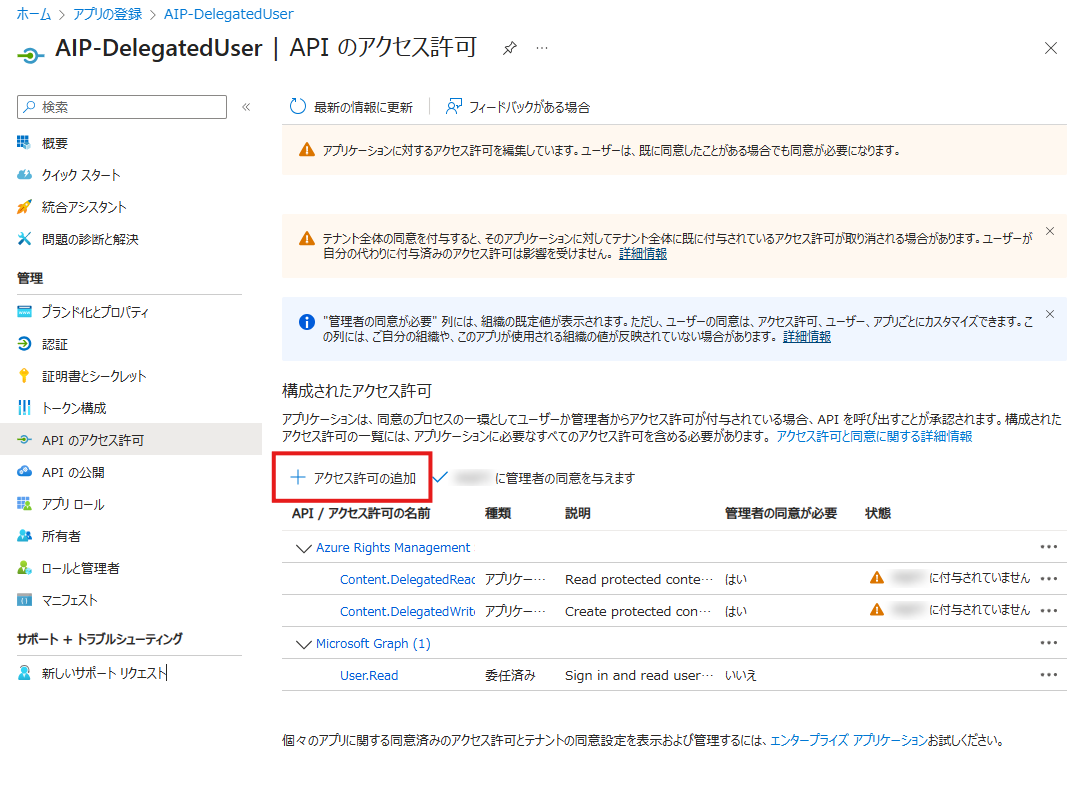Open ellipsis menu for Microsoft Graph row

(x=1048, y=643)
